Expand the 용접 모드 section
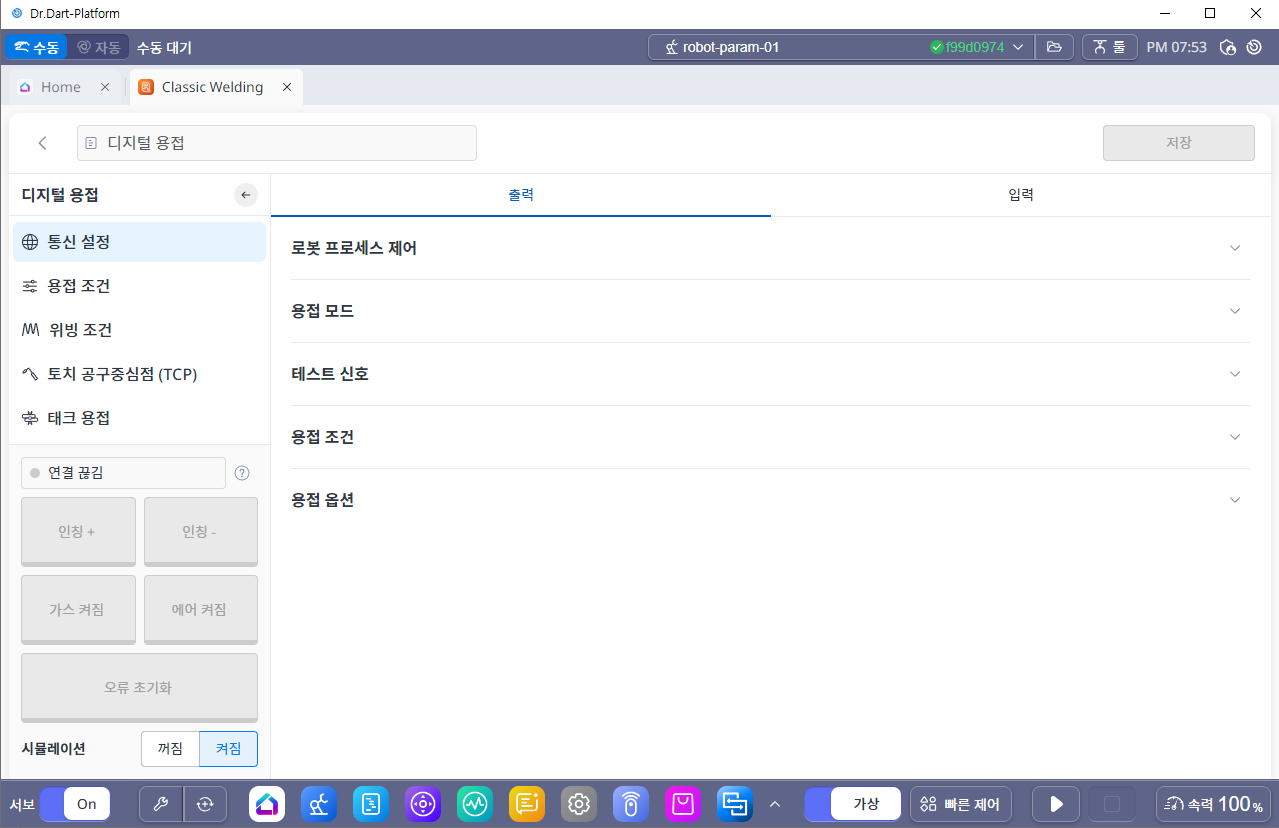The width and height of the screenshot is (1279, 828). pyautogui.click(x=1235, y=311)
